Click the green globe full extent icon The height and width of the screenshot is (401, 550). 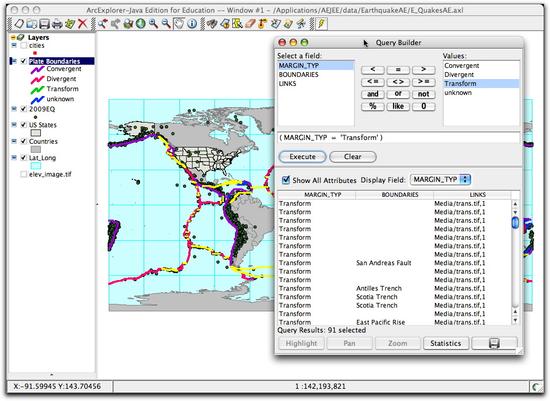pyautogui.click(x=141, y=24)
